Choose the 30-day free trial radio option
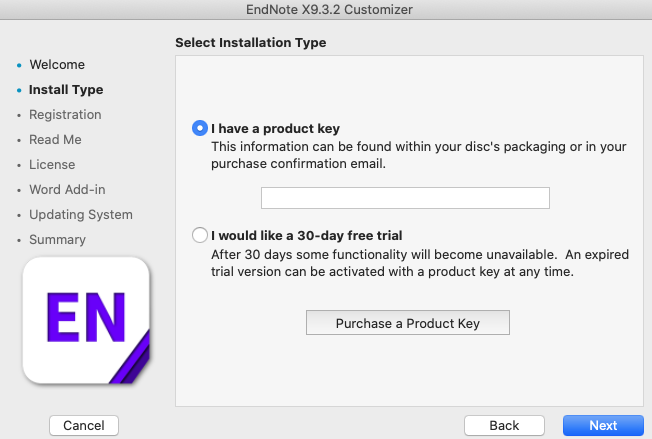The height and width of the screenshot is (439, 652). click(x=200, y=235)
